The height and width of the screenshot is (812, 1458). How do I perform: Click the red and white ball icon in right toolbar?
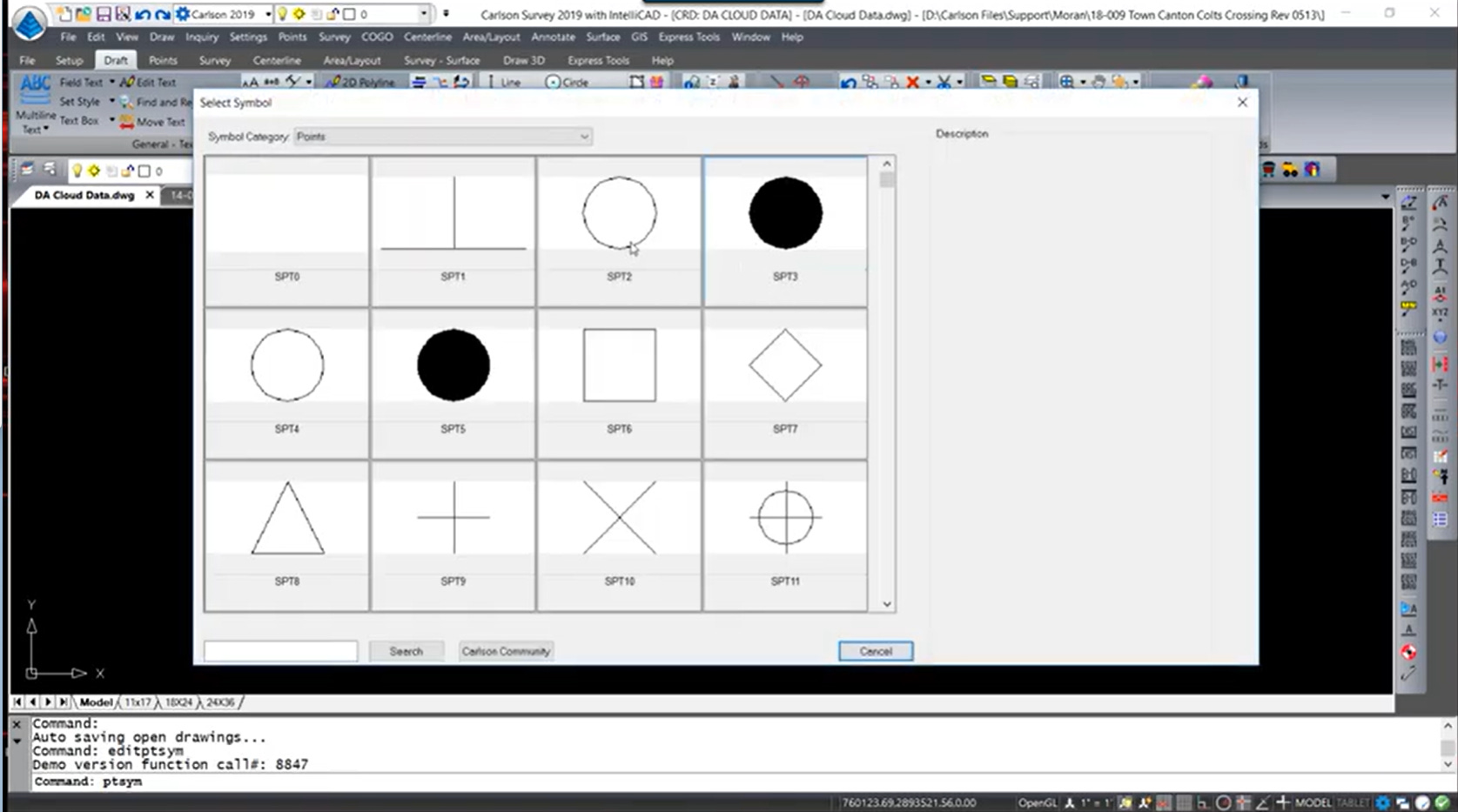point(1408,653)
